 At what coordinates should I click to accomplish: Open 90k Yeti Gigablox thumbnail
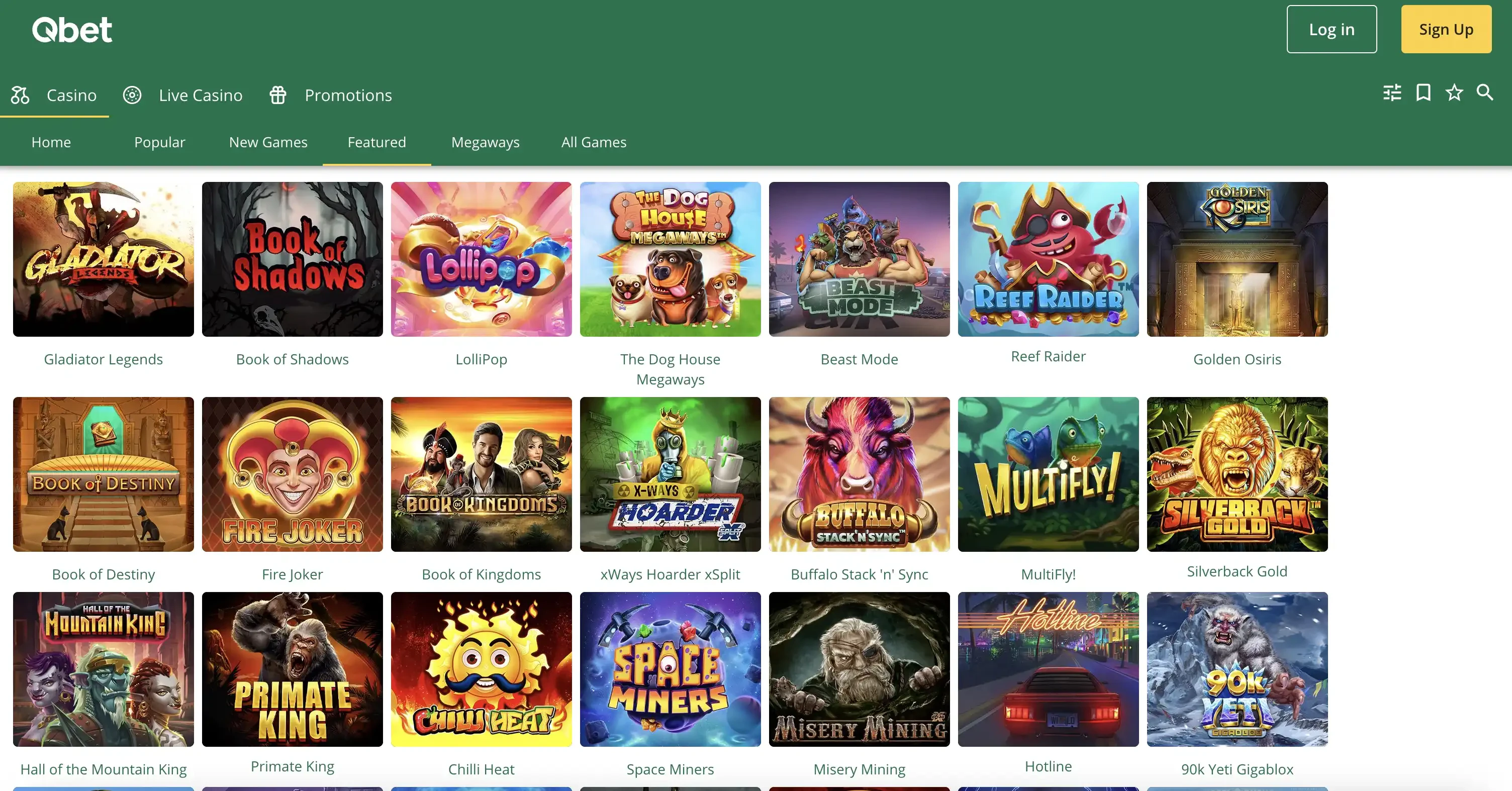coord(1238,669)
